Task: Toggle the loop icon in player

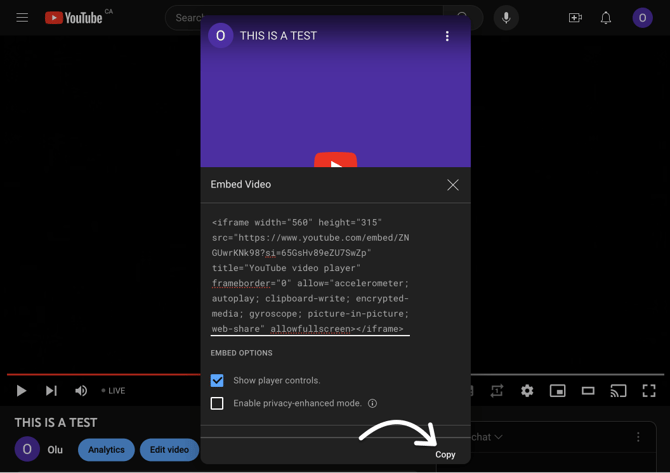Action: (497, 391)
